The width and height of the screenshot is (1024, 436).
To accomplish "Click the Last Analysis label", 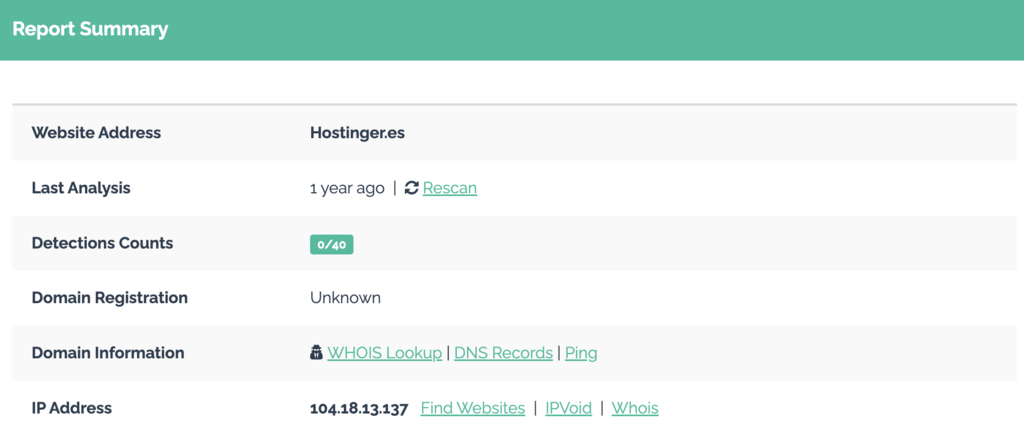I will pyautogui.click(x=81, y=188).
